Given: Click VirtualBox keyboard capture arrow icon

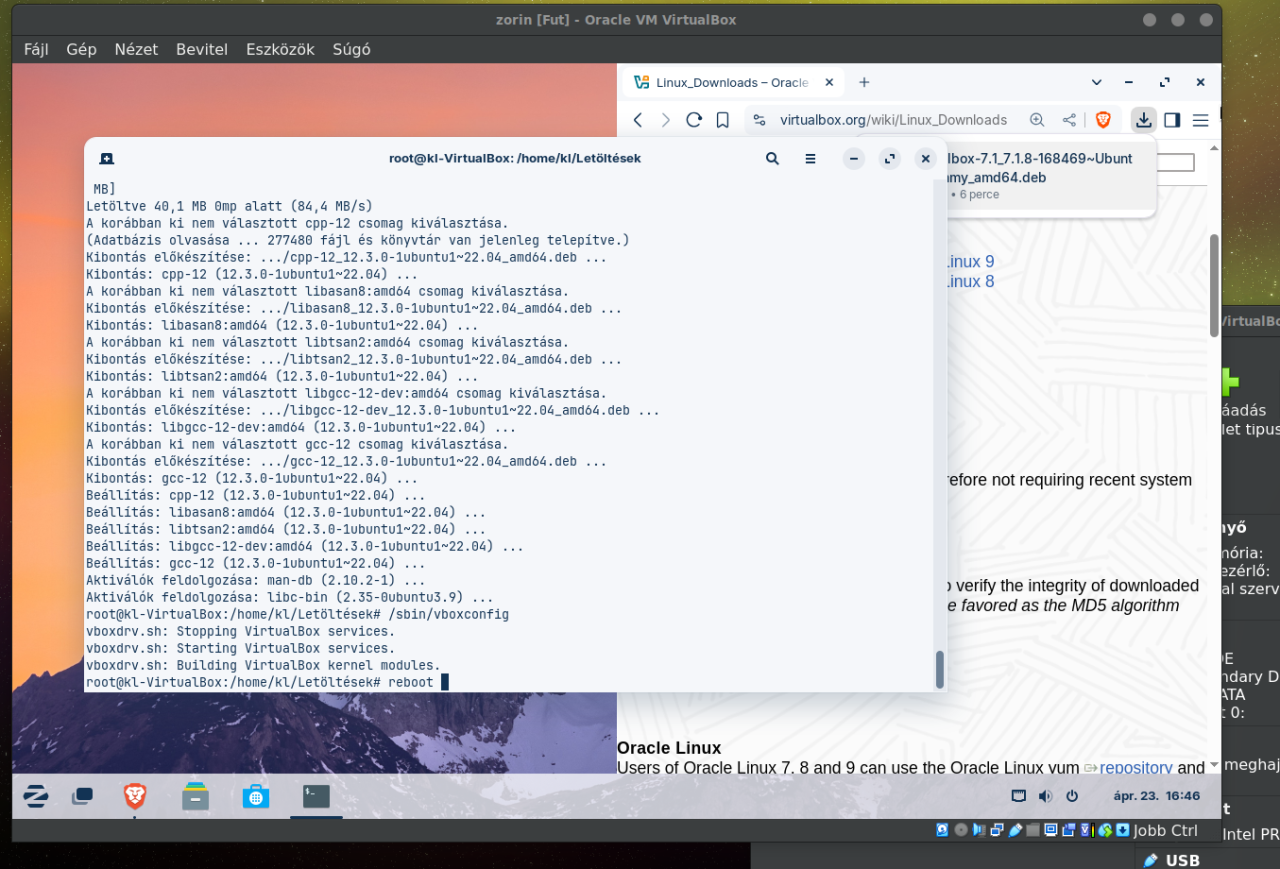Looking at the screenshot, I should click(1123, 830).
